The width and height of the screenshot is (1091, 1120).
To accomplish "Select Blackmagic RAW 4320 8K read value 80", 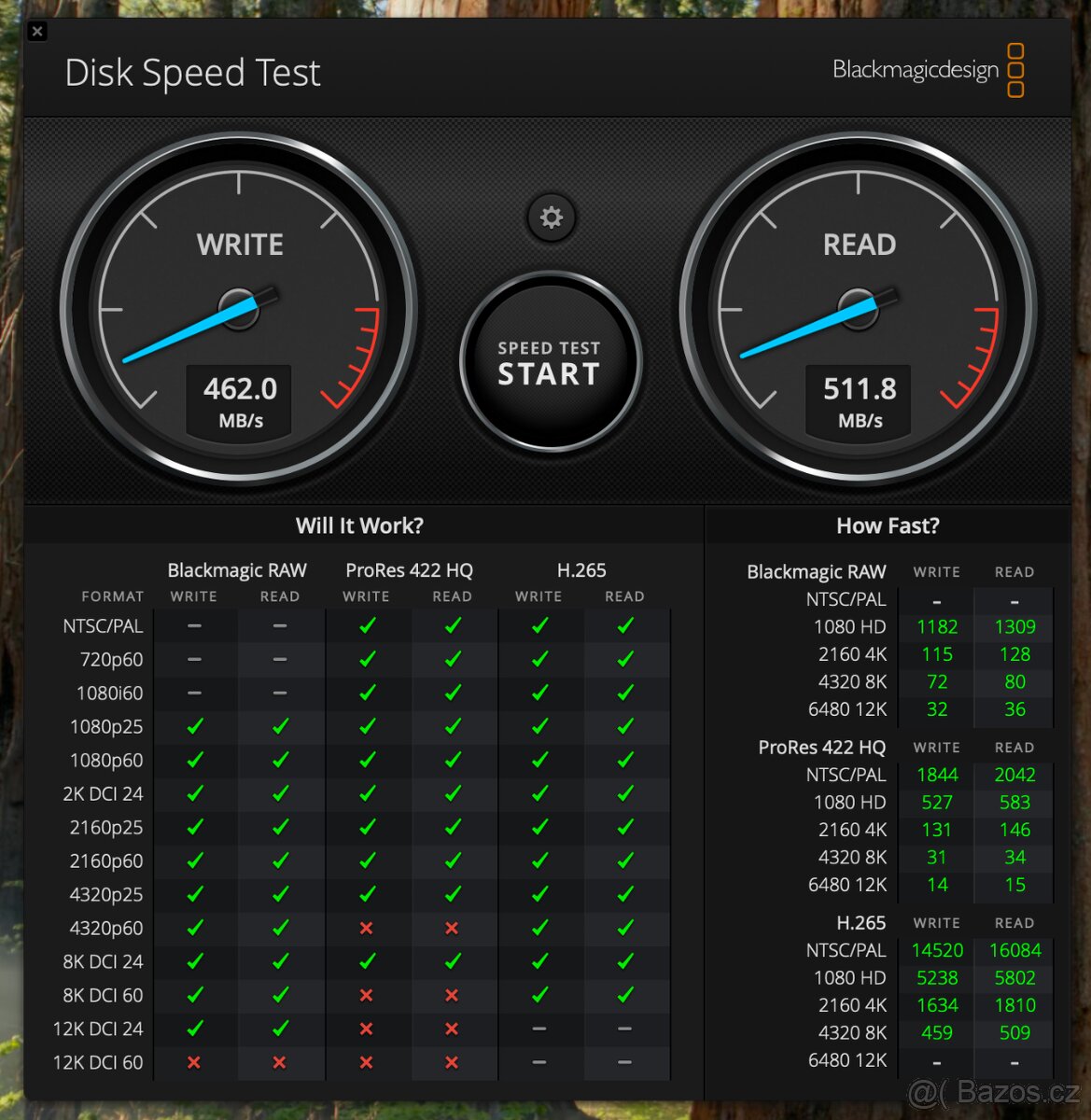I will point(1014,682).
